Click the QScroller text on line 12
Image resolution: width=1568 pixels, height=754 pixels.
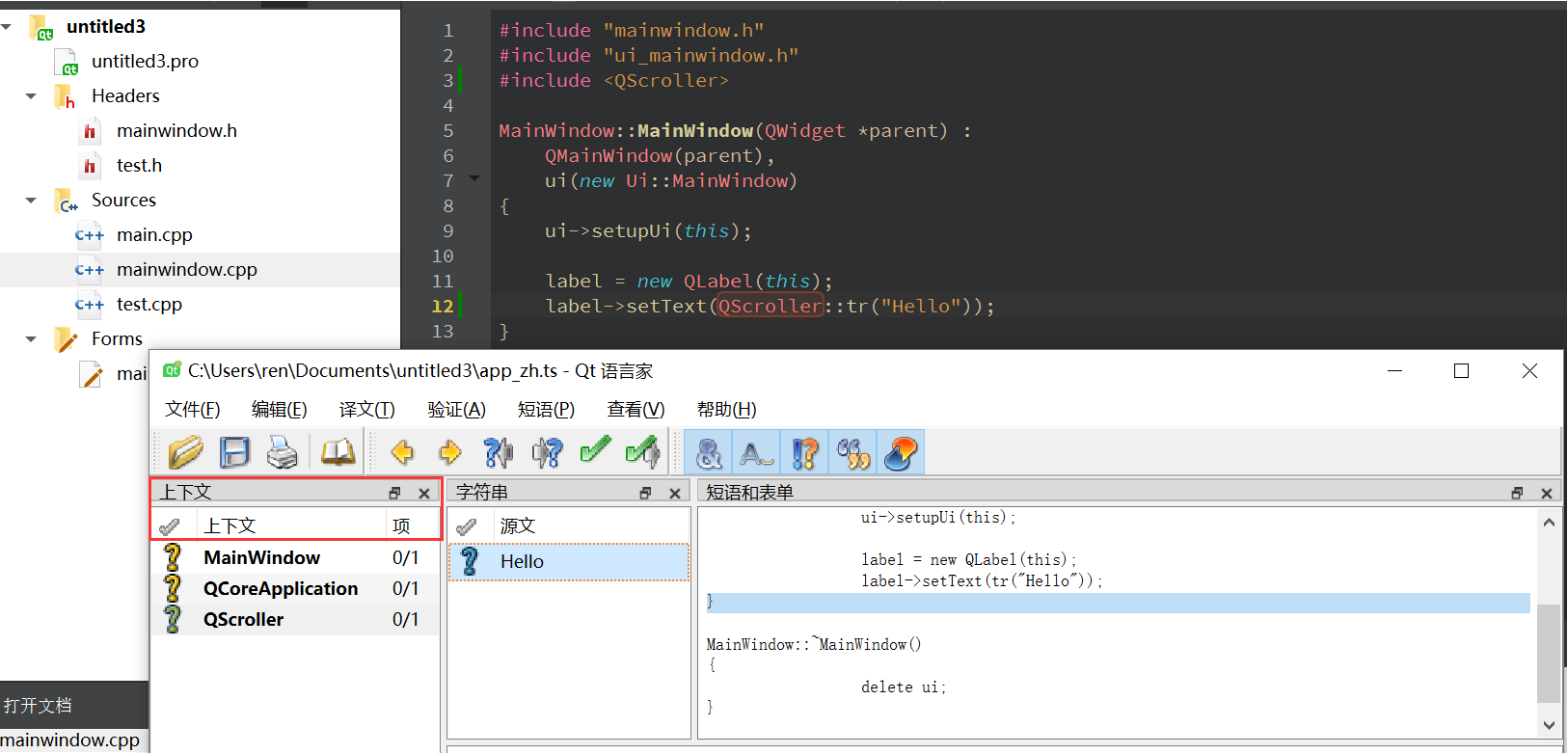[x=770, y=307]
